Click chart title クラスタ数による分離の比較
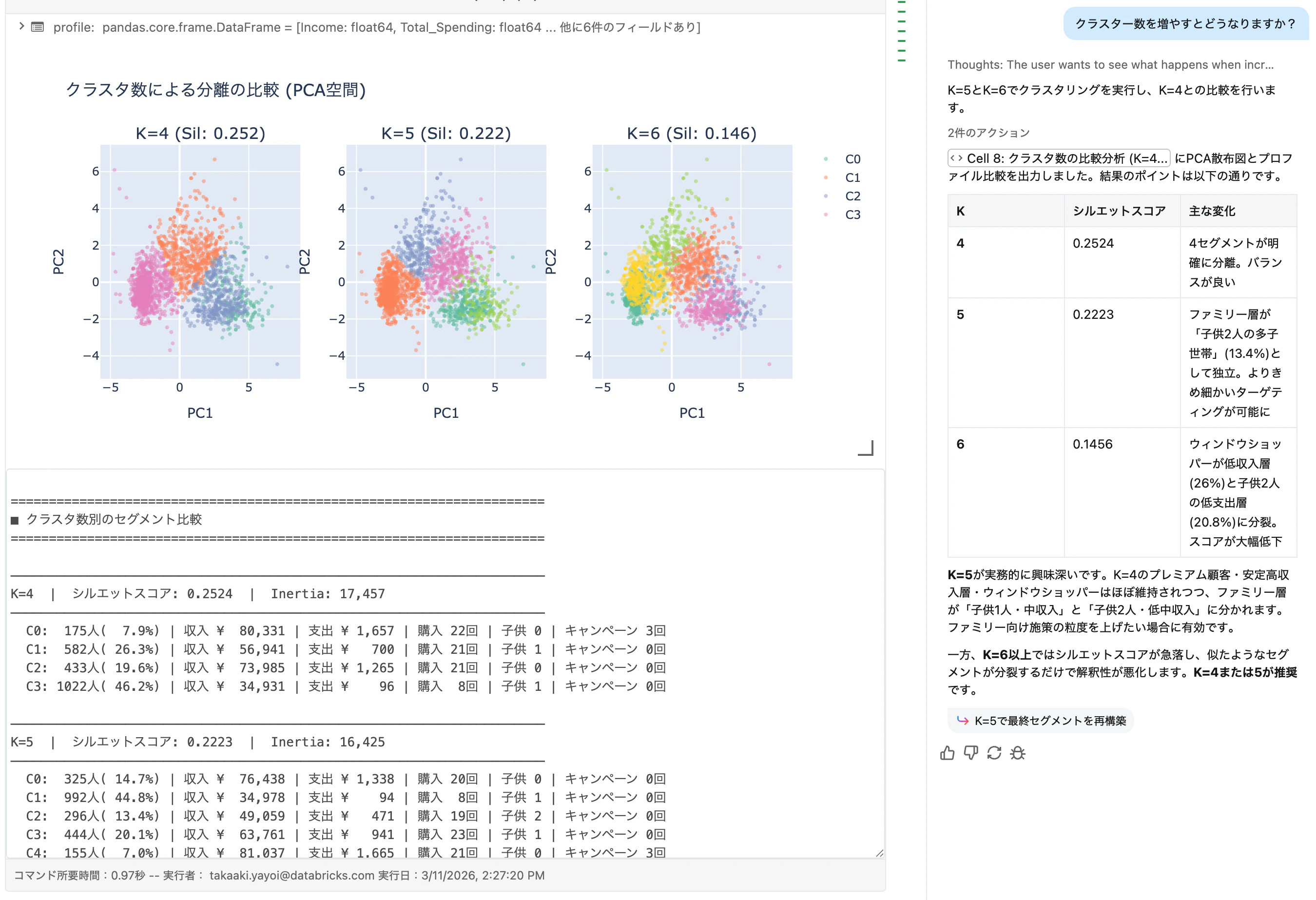Image resolution: width=1316 pixels, height=900 pixels. (216, 90)
